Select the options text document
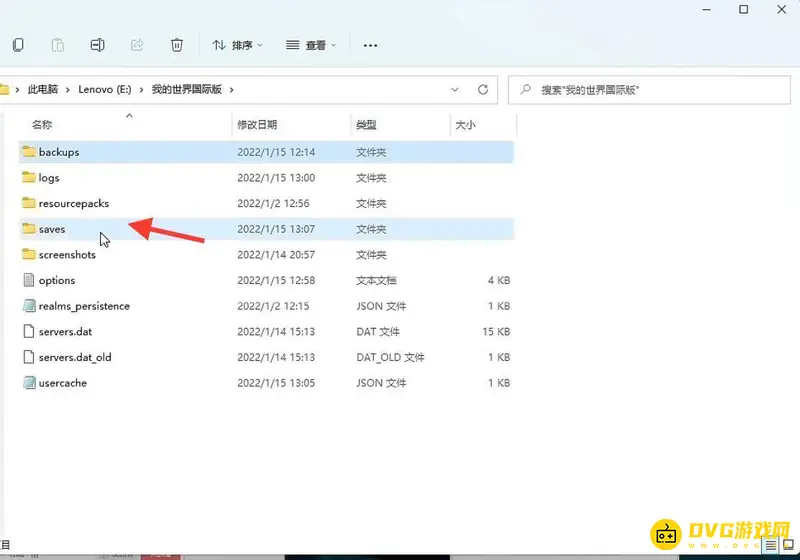Image resolution: width=800 pixels, height=560 pixels. (x=57, y=281)
